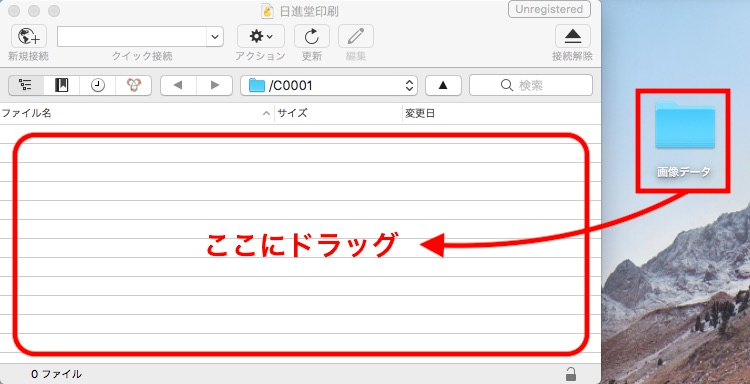Show the Bookmarks view

click(62, 86)
